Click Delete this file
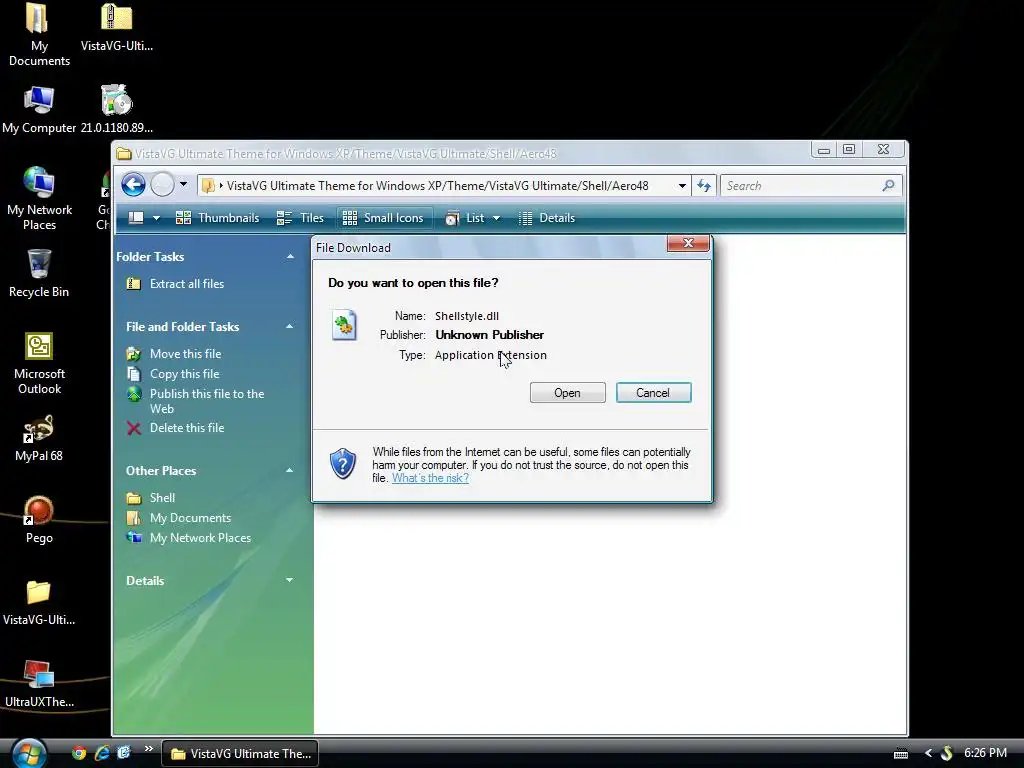 (187, 428)
